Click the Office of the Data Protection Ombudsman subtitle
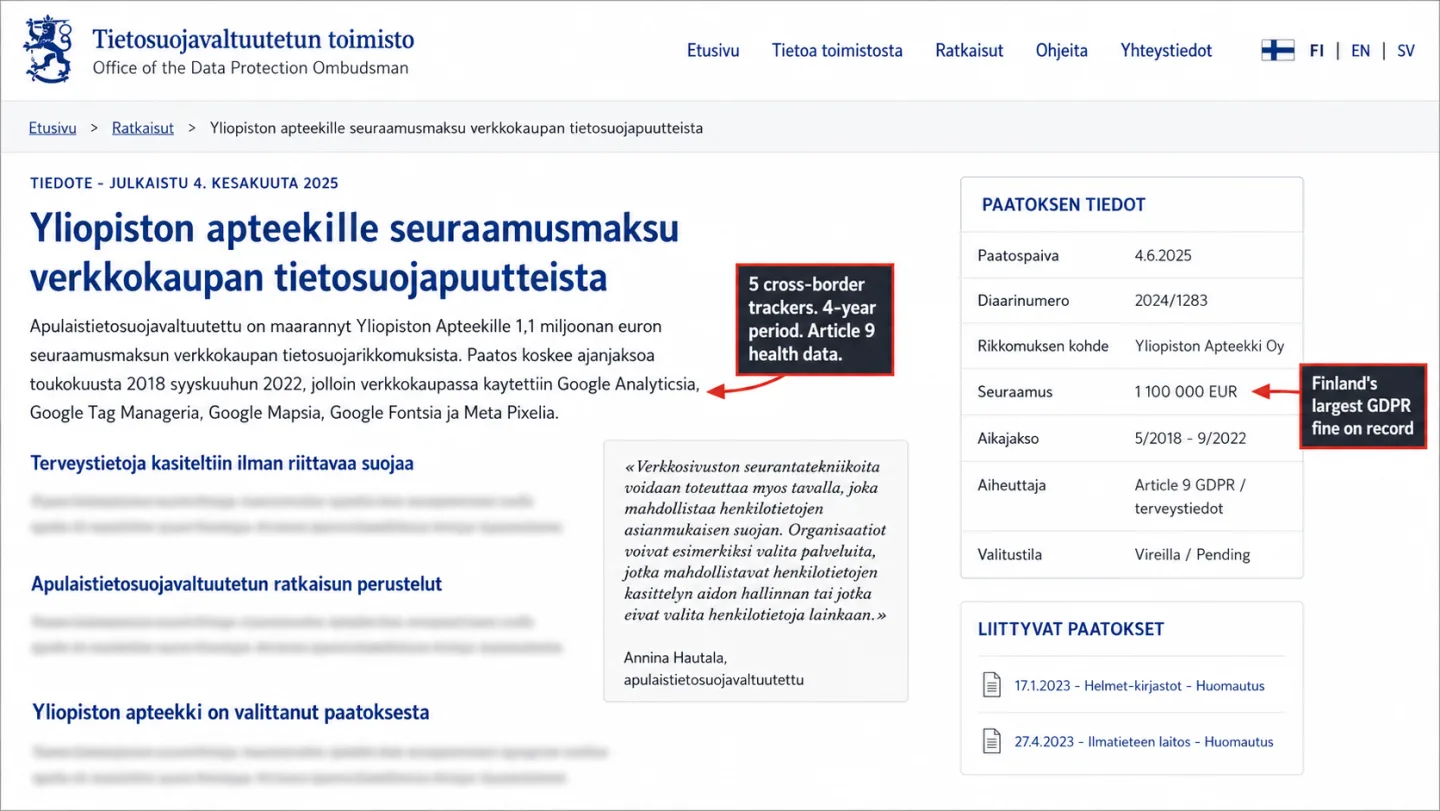1440x811 pixels. point(250,68)
